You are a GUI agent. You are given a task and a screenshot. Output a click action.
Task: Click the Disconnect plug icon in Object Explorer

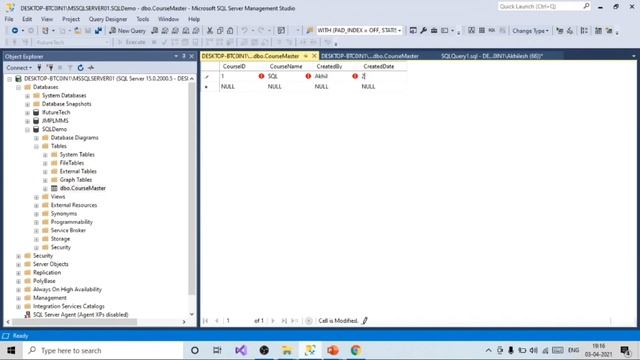pos(50,68)
